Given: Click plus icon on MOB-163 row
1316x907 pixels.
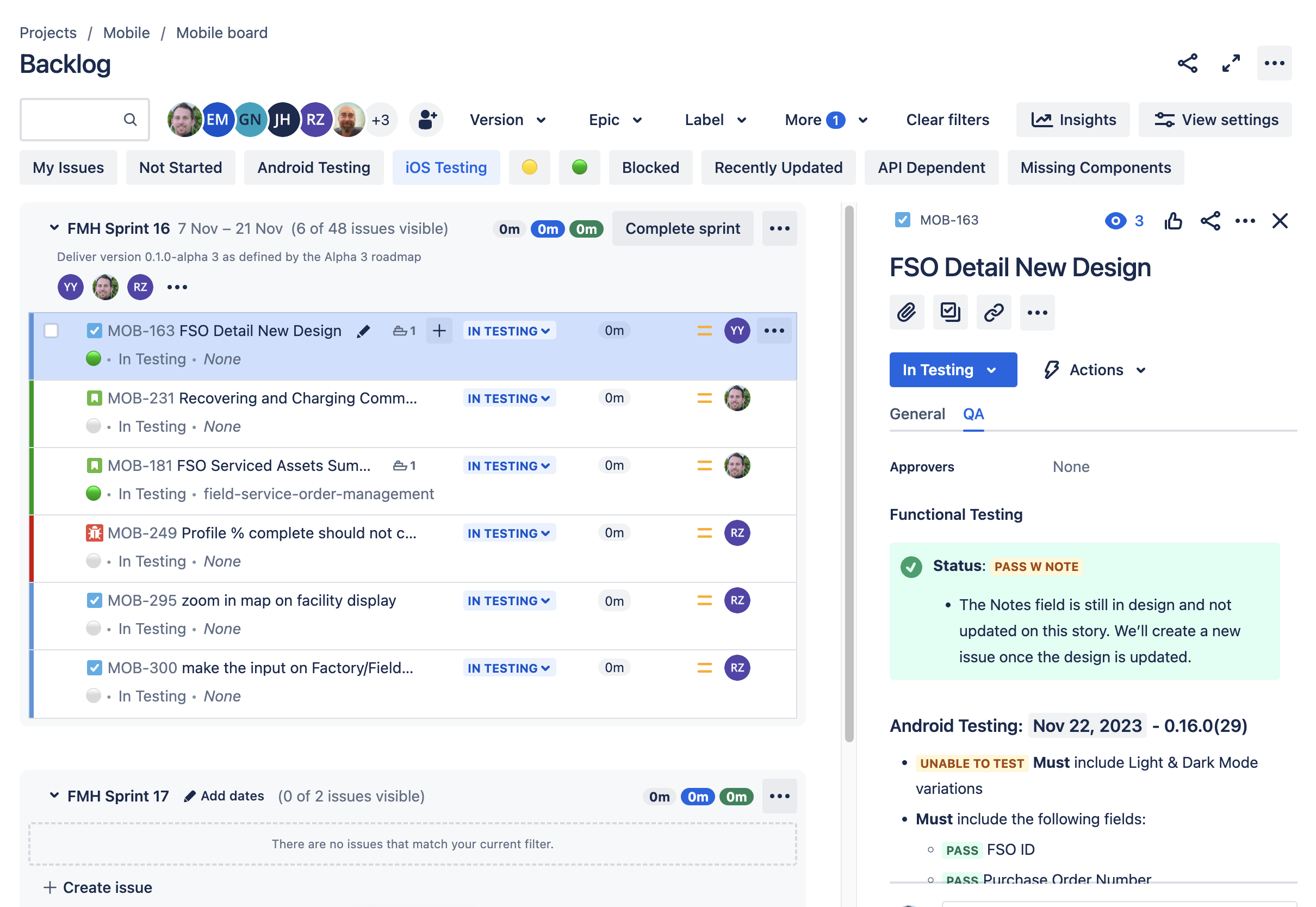Looking at the screenshot, I should pyautogui.click(x=439, y=331).
